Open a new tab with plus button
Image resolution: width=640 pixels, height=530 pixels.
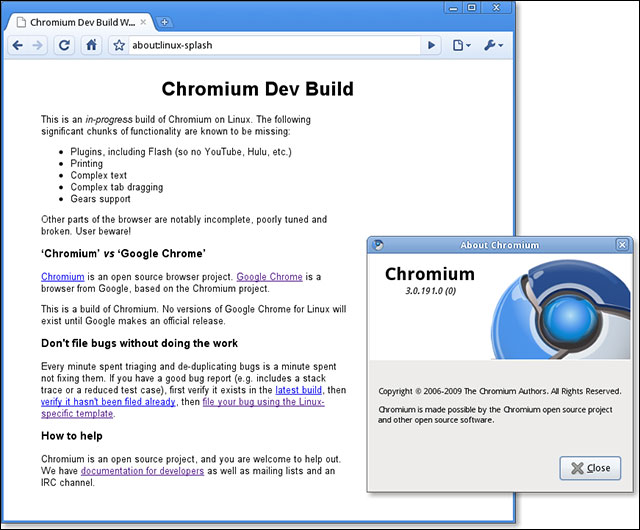coord(164,22)
